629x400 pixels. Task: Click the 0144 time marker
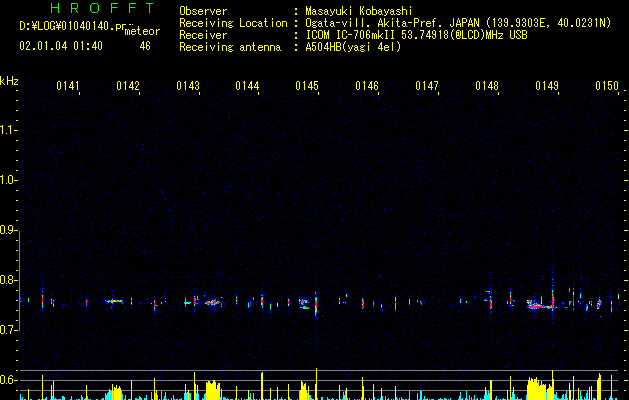[x=247, y=86]
